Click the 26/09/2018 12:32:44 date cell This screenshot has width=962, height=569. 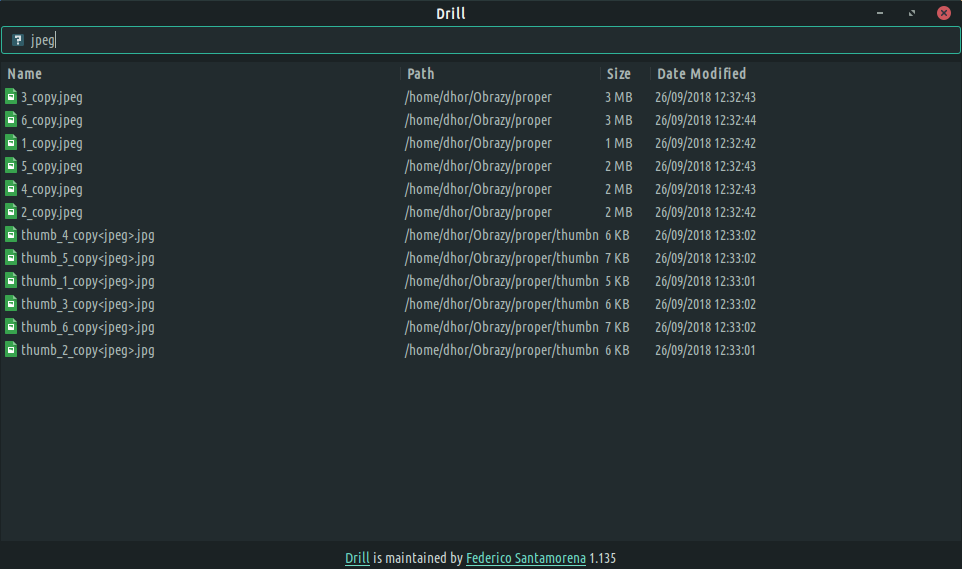coord(706,120)
